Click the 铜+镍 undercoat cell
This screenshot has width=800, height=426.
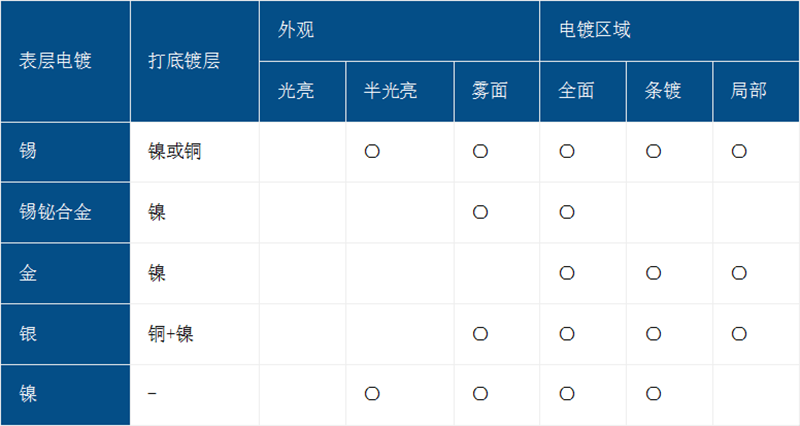(170, 334)
